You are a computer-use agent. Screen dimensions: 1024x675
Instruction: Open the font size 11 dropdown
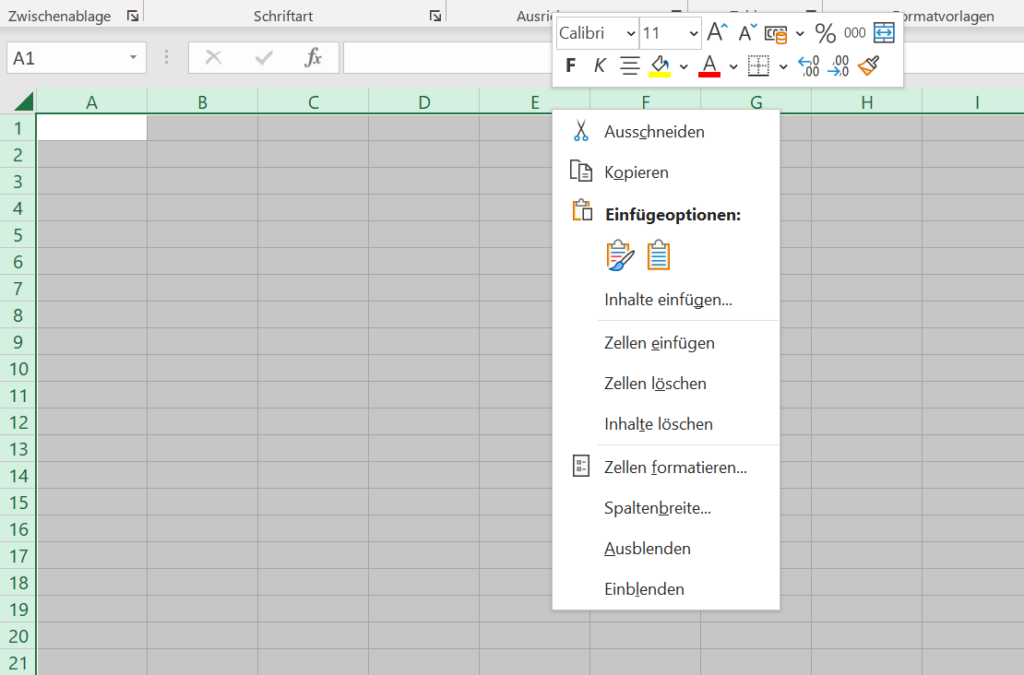pyautogui.click(x=694, y=33)
